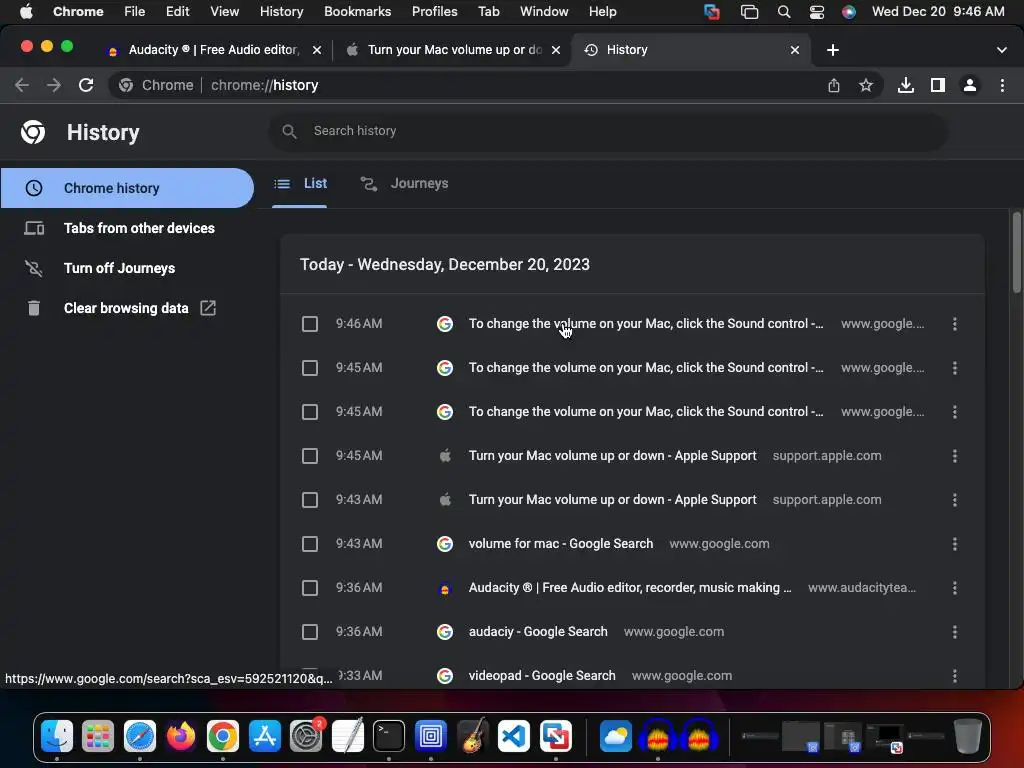Image resolution: width=1024 pixels, height=768 pixels.
Task: Click the reload page icon
Action: [86, 85]
